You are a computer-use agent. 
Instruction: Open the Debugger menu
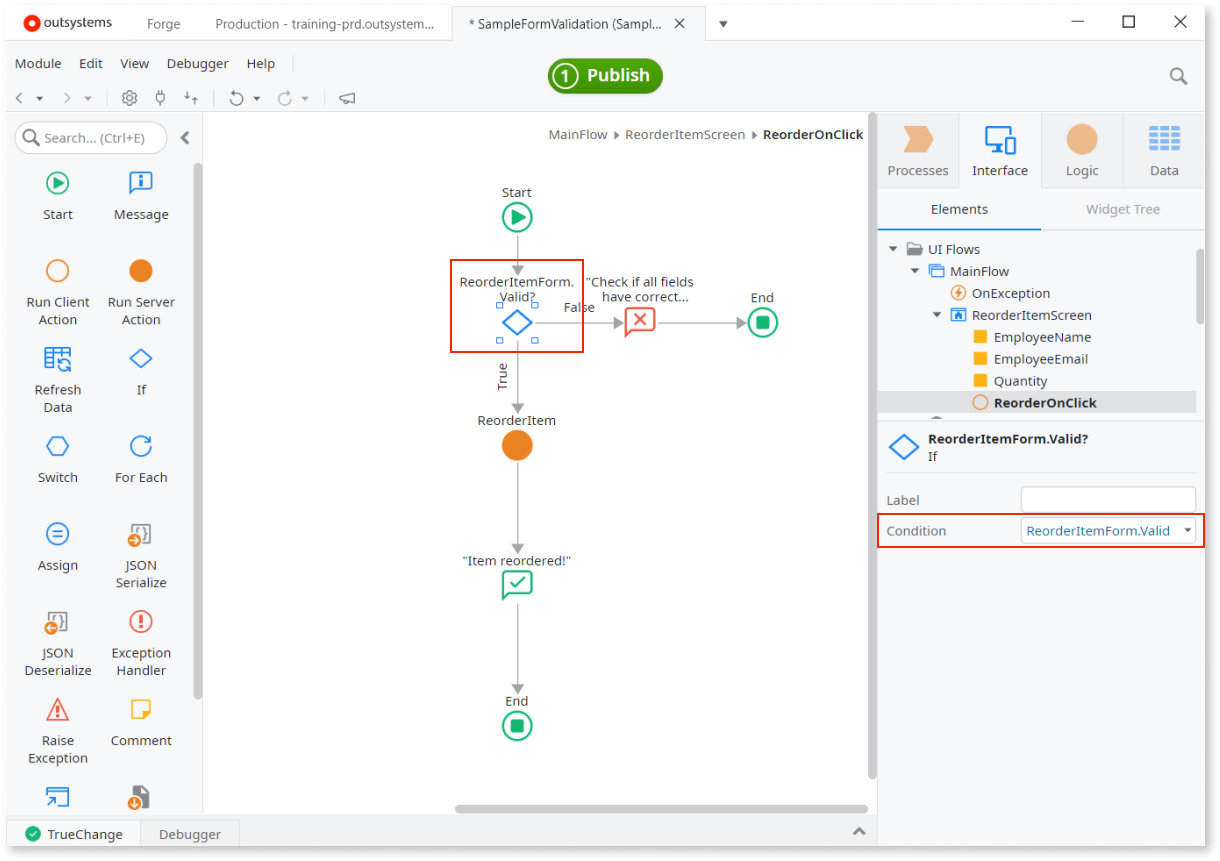197,63
